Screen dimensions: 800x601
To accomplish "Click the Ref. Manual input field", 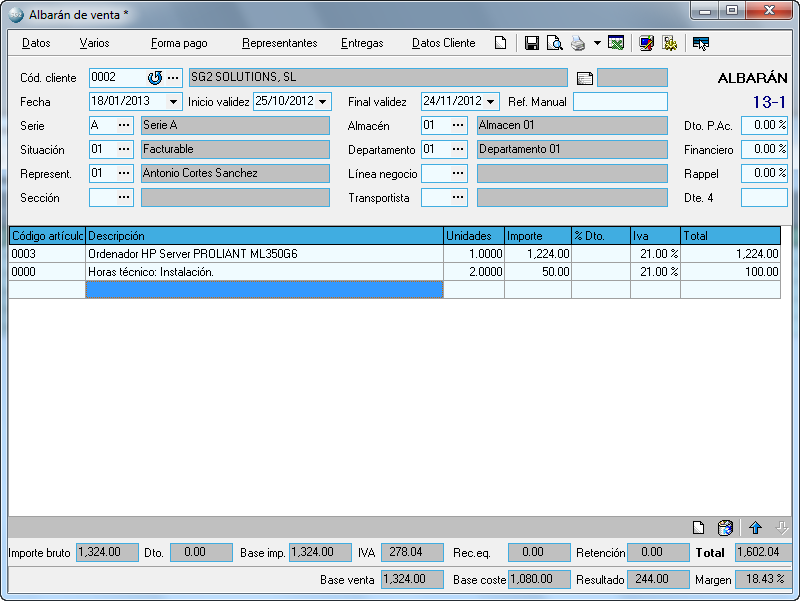I will [x=620, y=102].
